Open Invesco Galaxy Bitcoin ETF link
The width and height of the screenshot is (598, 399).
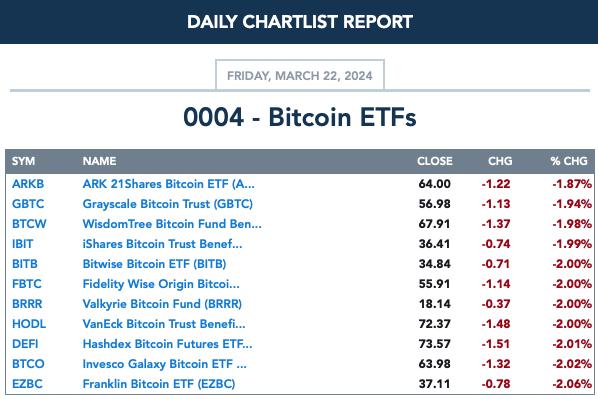coord(164,364)
